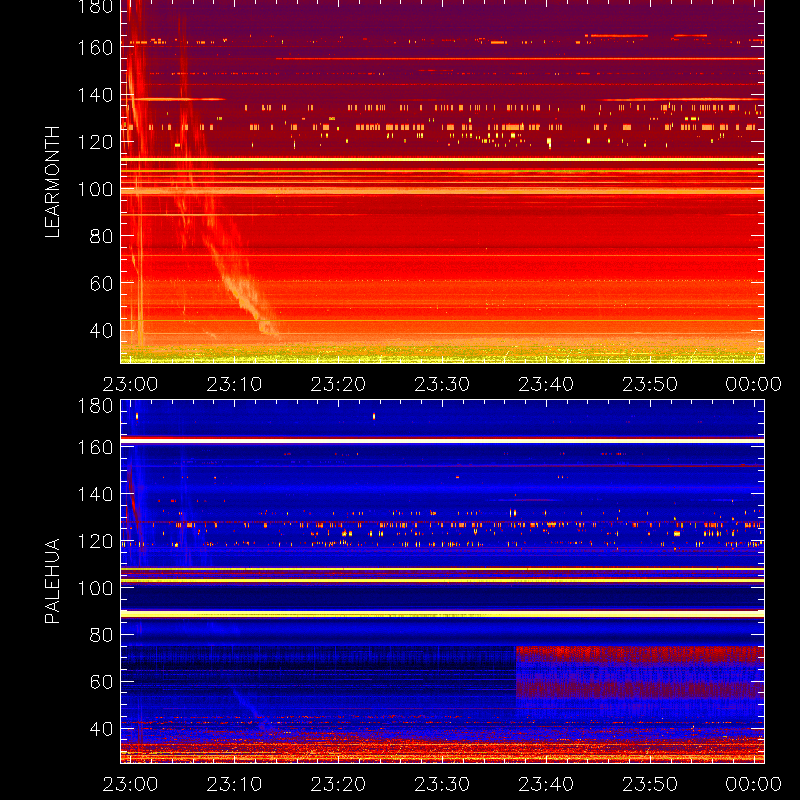The image size is (800, 800).
Task: Click 23:00 time label below LEARMONTH plot
Action: click(x=130, y=384)
